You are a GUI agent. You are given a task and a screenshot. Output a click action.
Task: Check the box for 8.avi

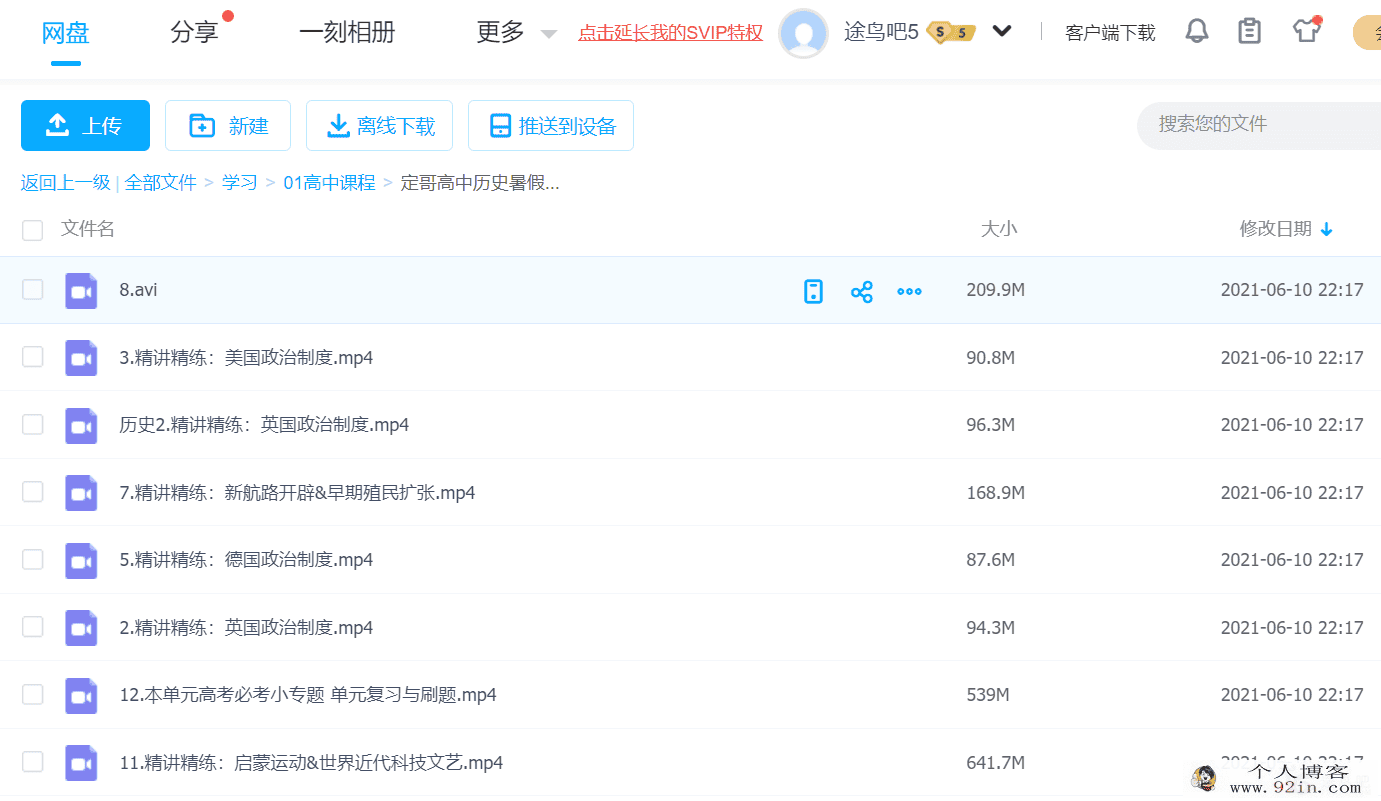point(33,290)
